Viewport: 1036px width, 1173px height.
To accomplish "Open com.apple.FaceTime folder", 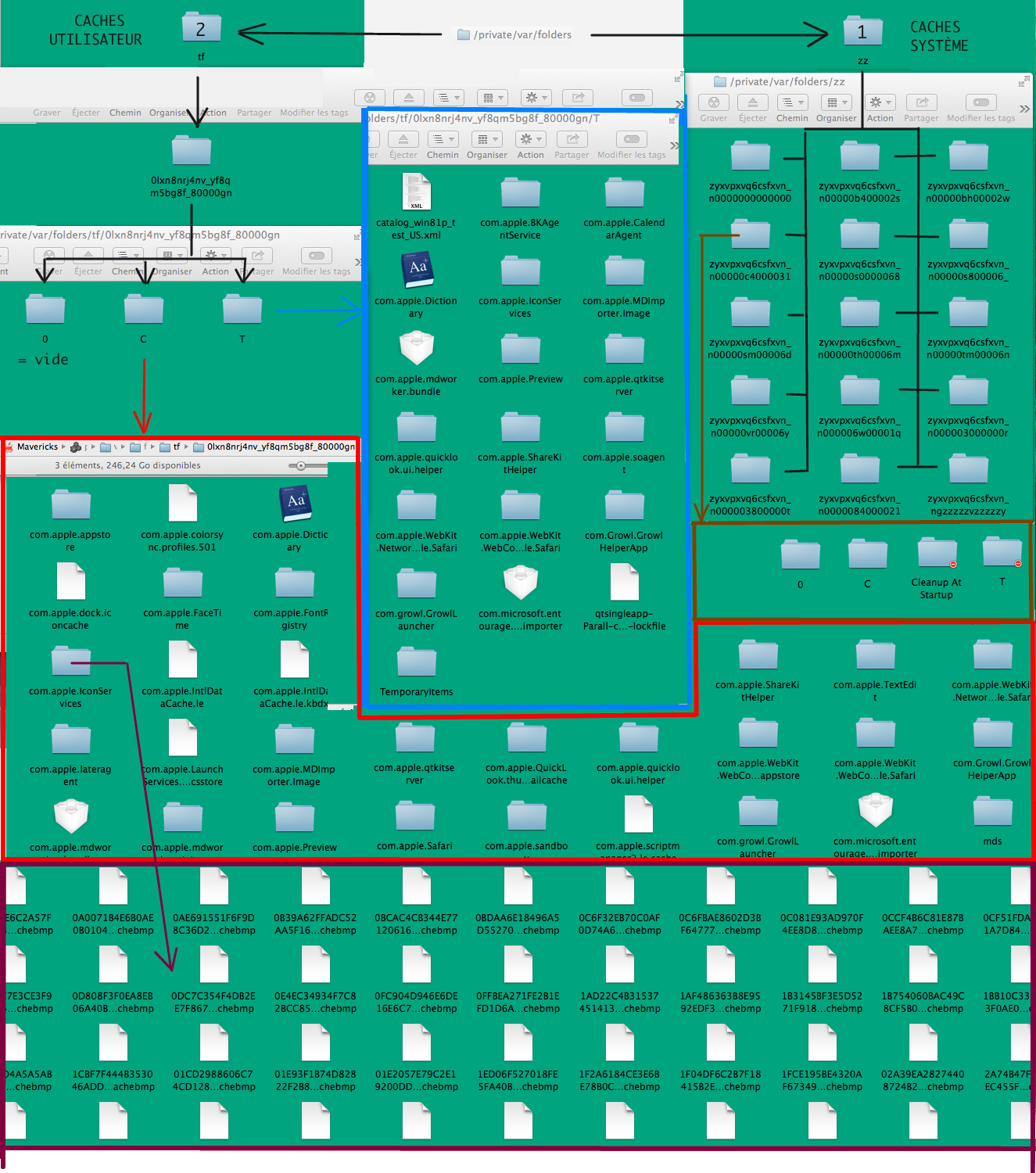I will tap(182, 583).
